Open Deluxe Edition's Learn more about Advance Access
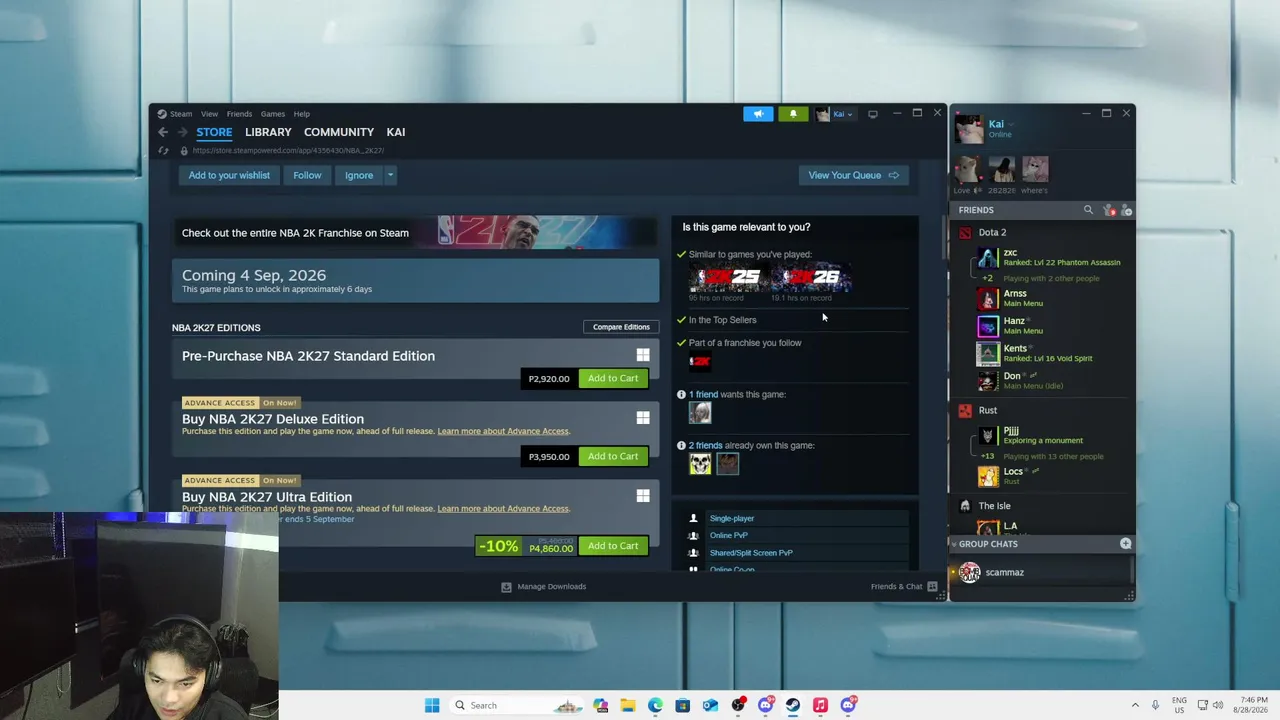The image size is (1280, 720). coord(503,431)
